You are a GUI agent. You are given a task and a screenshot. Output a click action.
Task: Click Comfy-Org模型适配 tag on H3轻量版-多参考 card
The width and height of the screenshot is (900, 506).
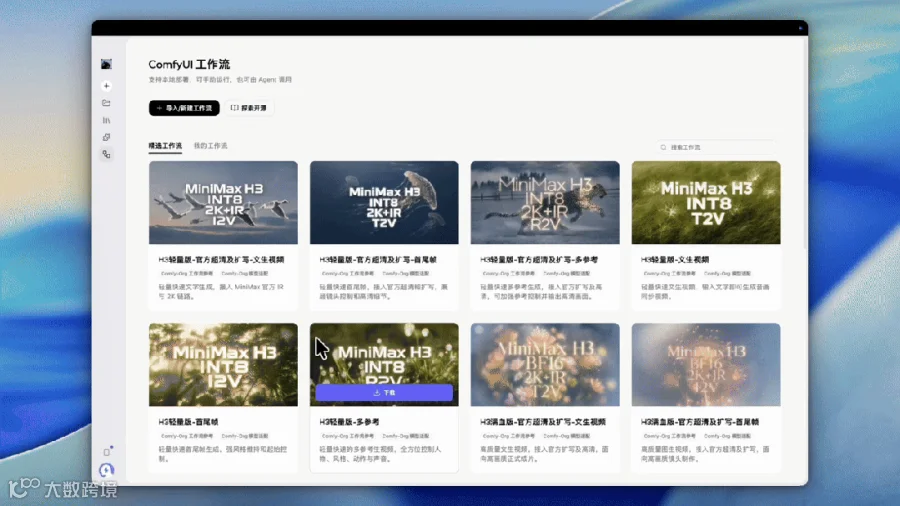pos(406,436)
